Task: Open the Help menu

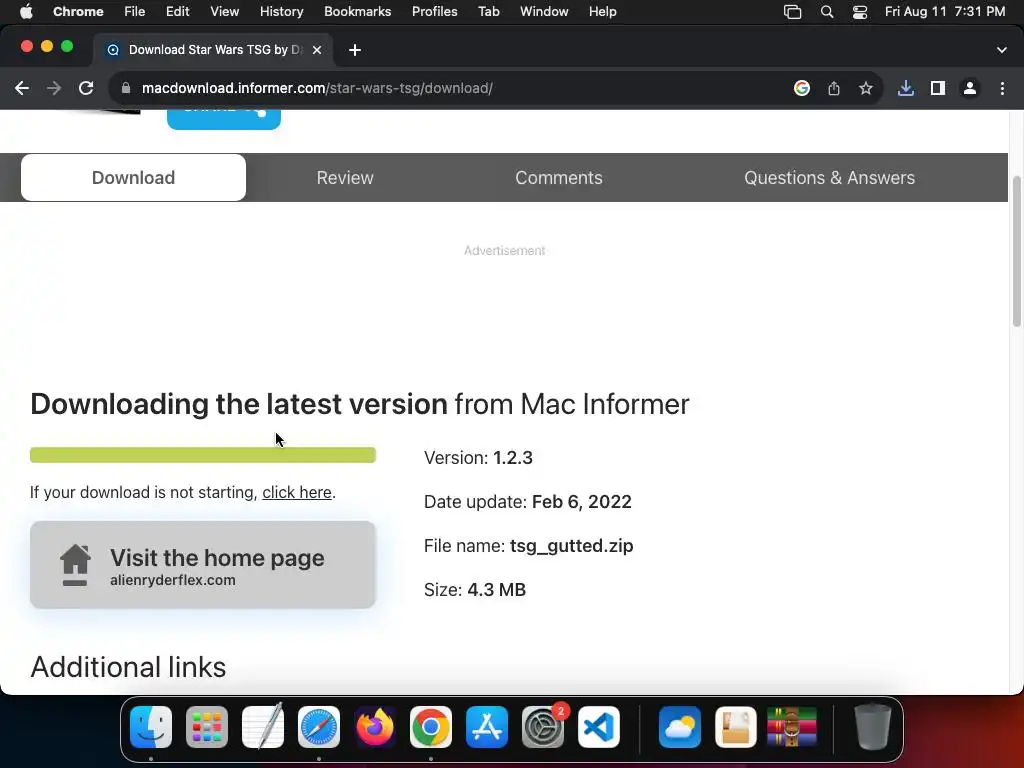Action: [602, 12]
